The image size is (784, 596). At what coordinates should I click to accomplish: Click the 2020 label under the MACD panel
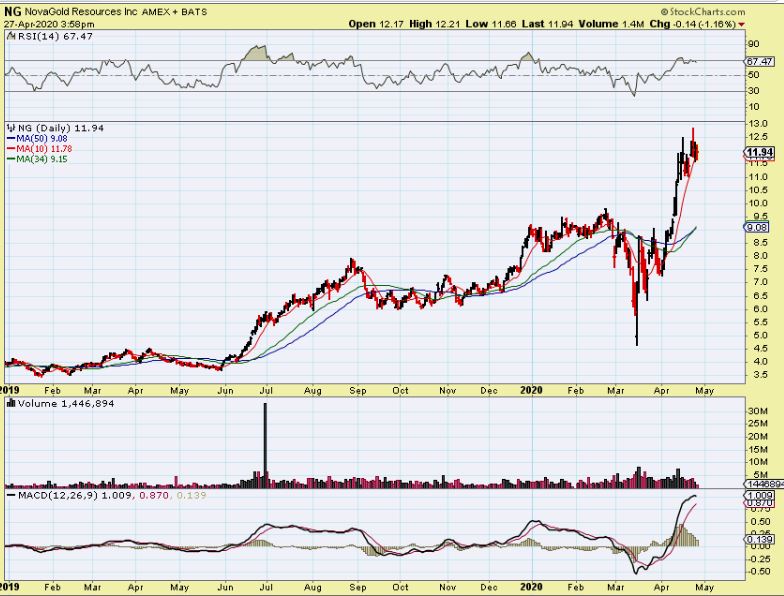pyautogui.click(x=531, y=587)
